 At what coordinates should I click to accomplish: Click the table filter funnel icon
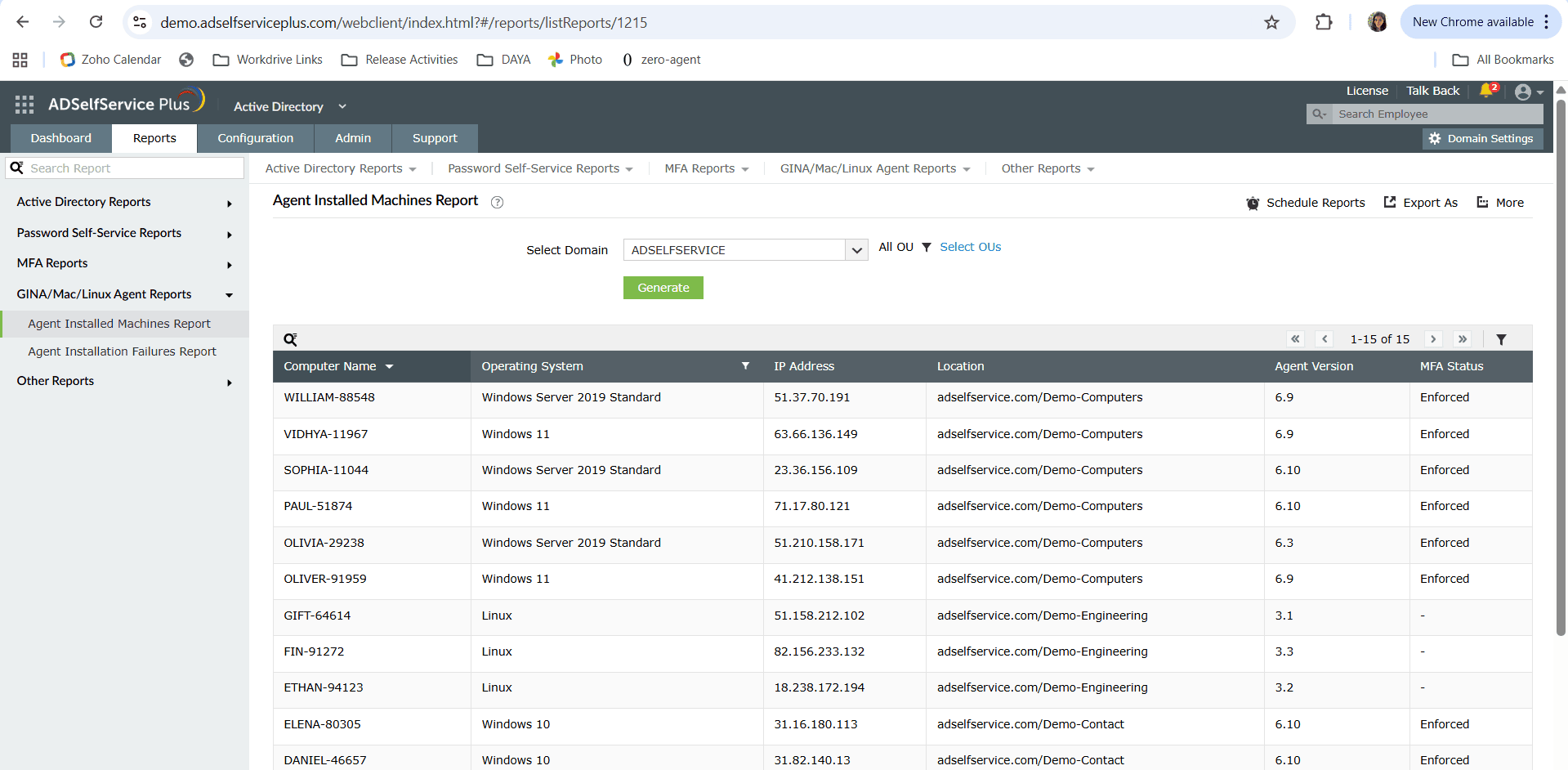[1501, 339]
